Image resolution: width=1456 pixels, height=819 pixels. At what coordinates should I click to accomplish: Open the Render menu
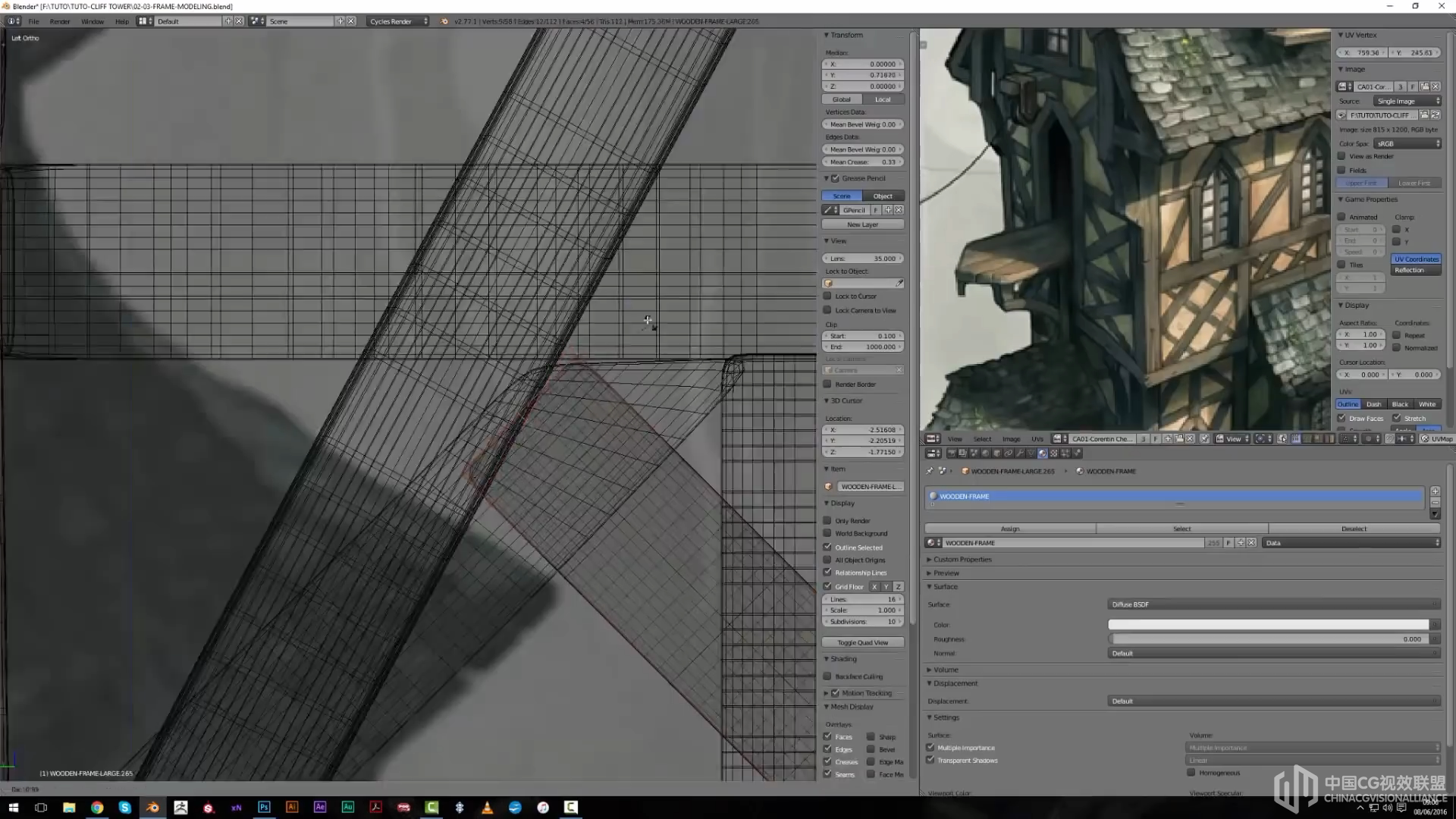pos(60,21)
